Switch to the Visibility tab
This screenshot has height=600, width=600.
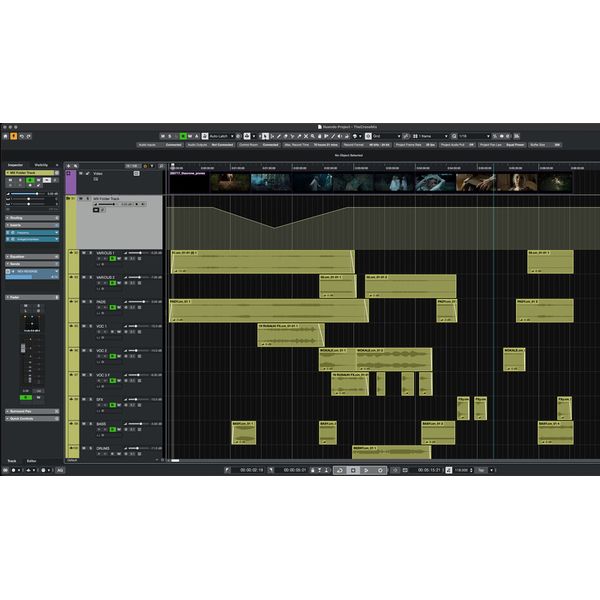pos(41,164)
